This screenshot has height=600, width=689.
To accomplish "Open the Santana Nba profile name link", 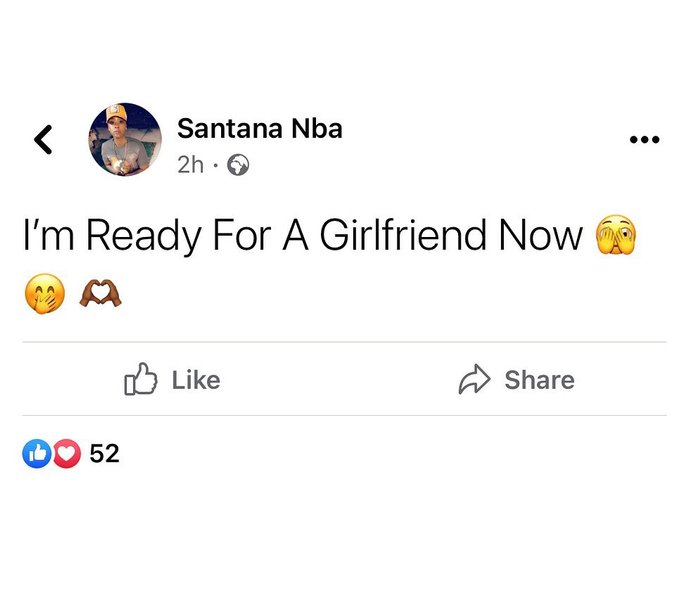I will pyautogui.click(x=259, y=128).
